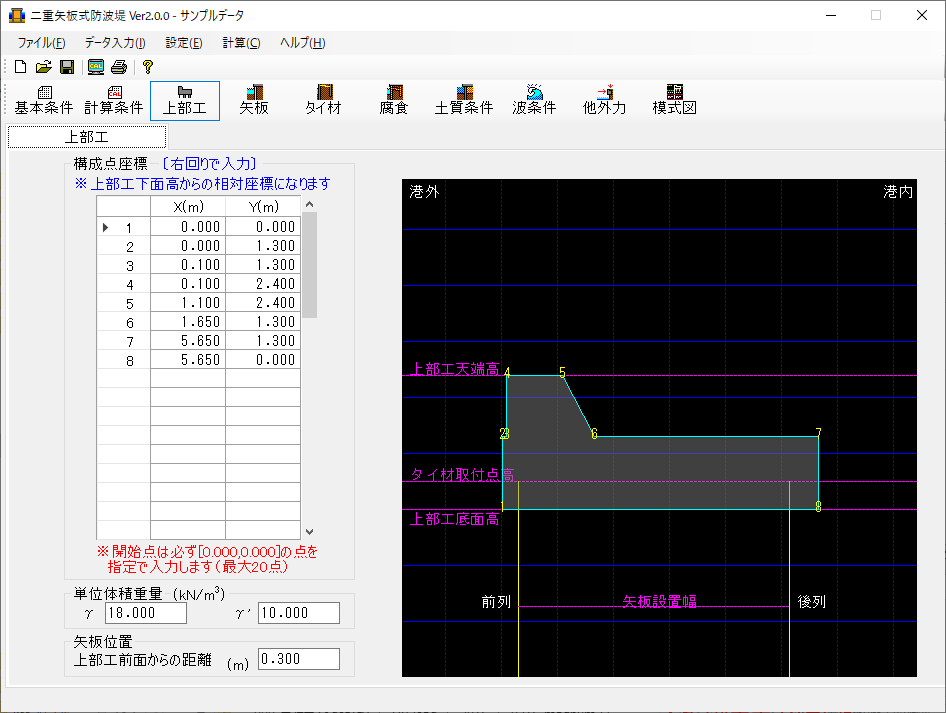Click the 後列 label in diagram
Image resolution: width=946 pixels, height=713 pixels.
tap(811, 601)
